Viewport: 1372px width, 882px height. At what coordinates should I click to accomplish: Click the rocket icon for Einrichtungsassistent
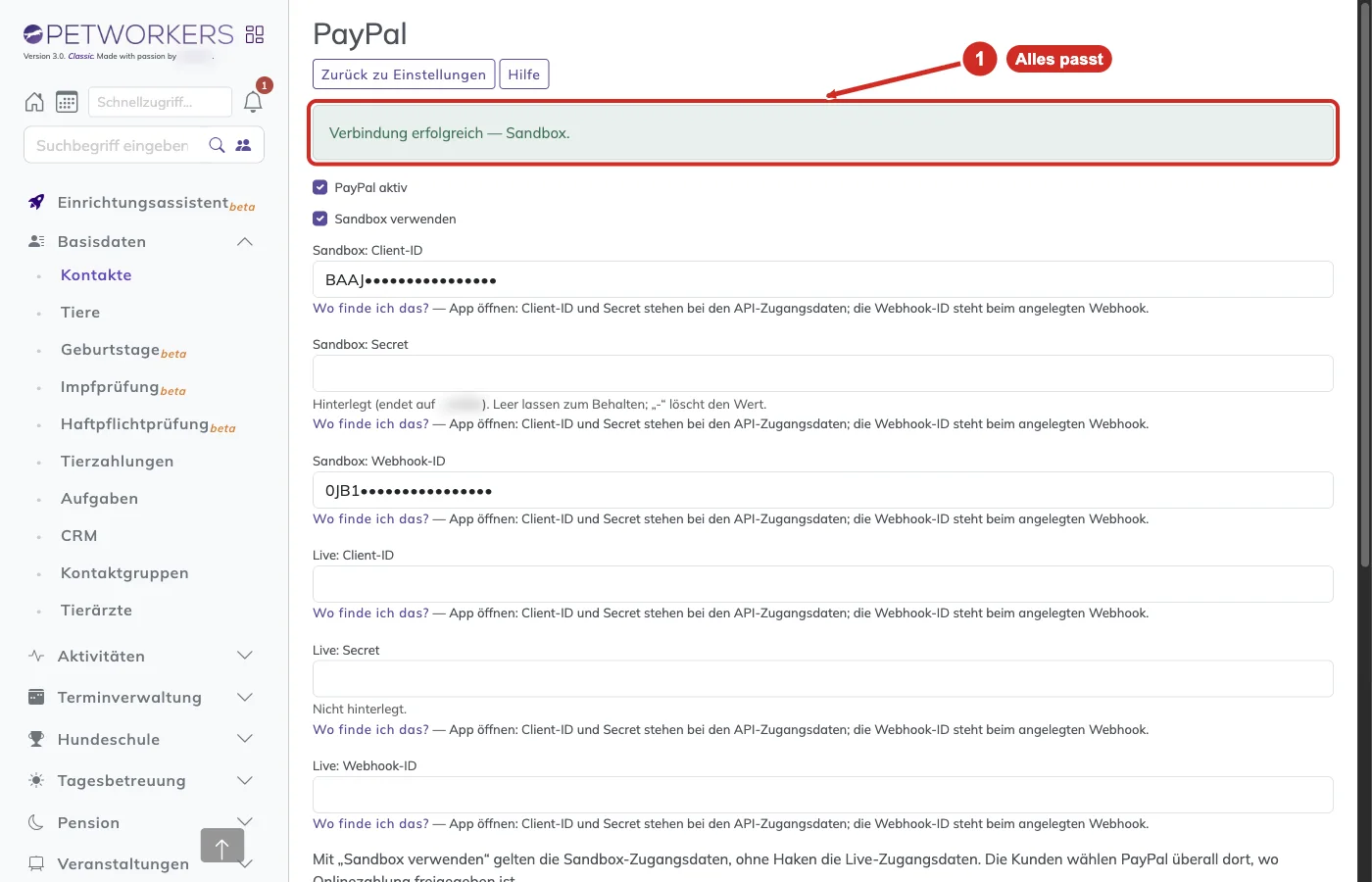(36, 202)
